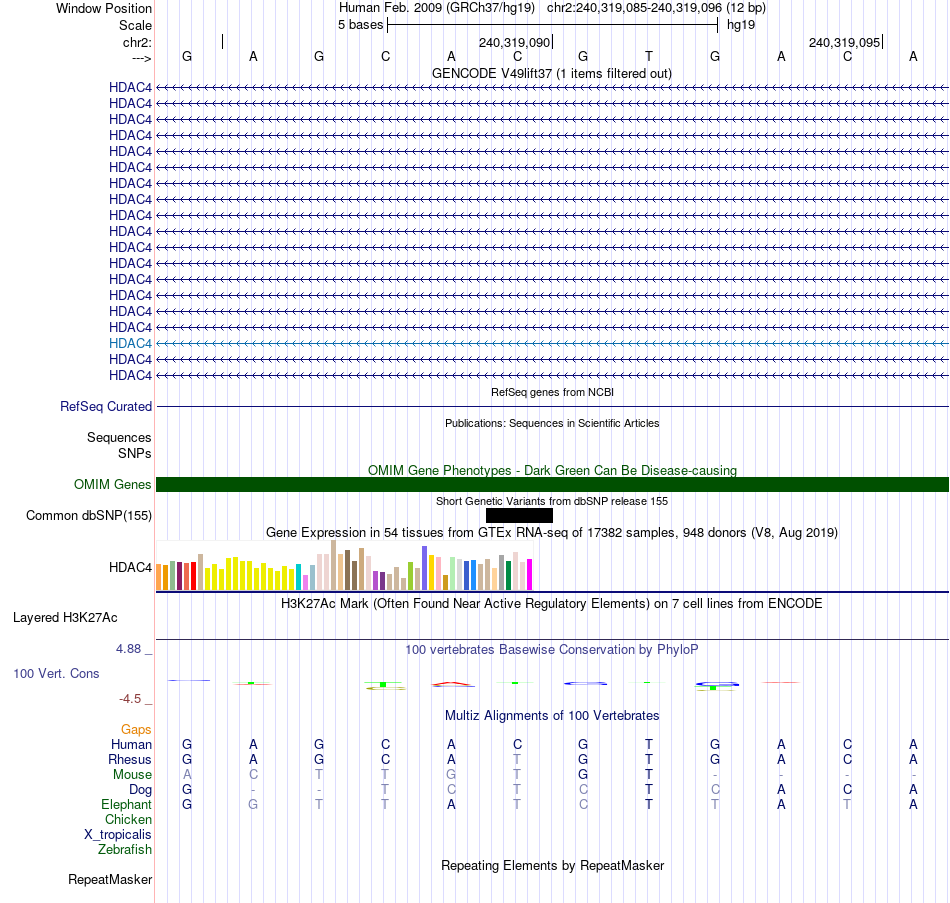Image resolution: width=950 pixels, height=903 pixels.
Task: Click the RepeatMasker track label
Action: (110, 879)
